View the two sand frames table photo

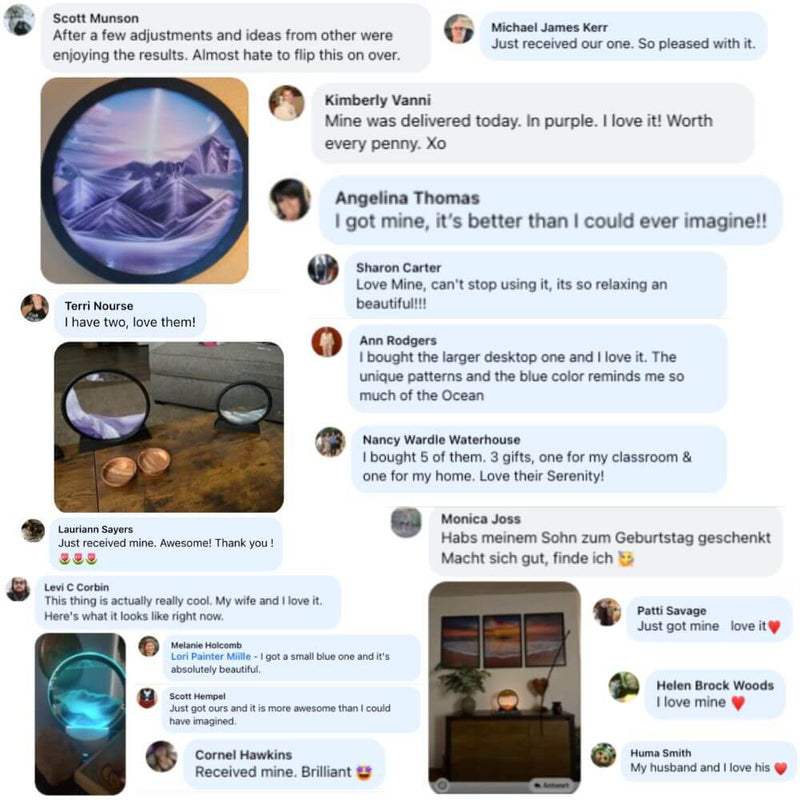[x=169, y=427]
